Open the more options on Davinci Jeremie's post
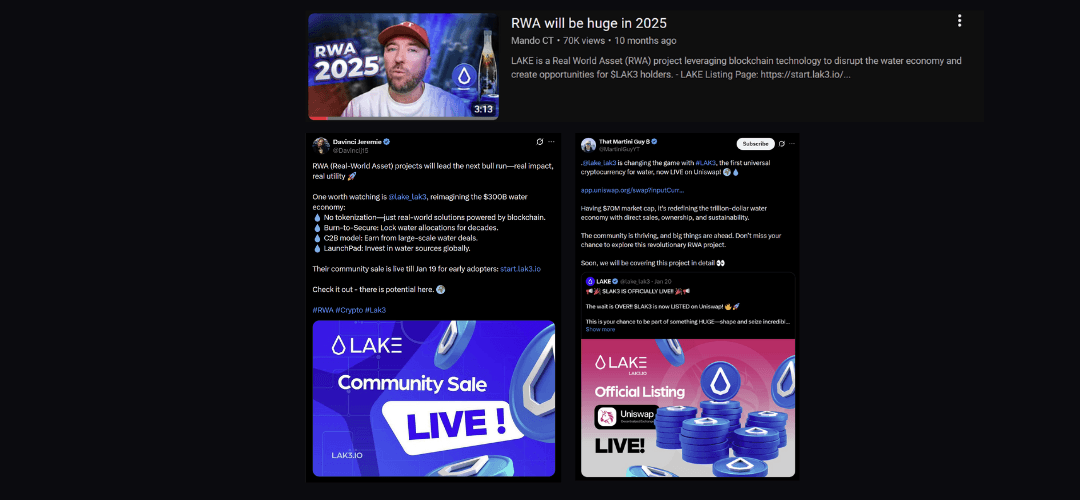The height and width of the screenshot is (500, 1080). [551, 142]
